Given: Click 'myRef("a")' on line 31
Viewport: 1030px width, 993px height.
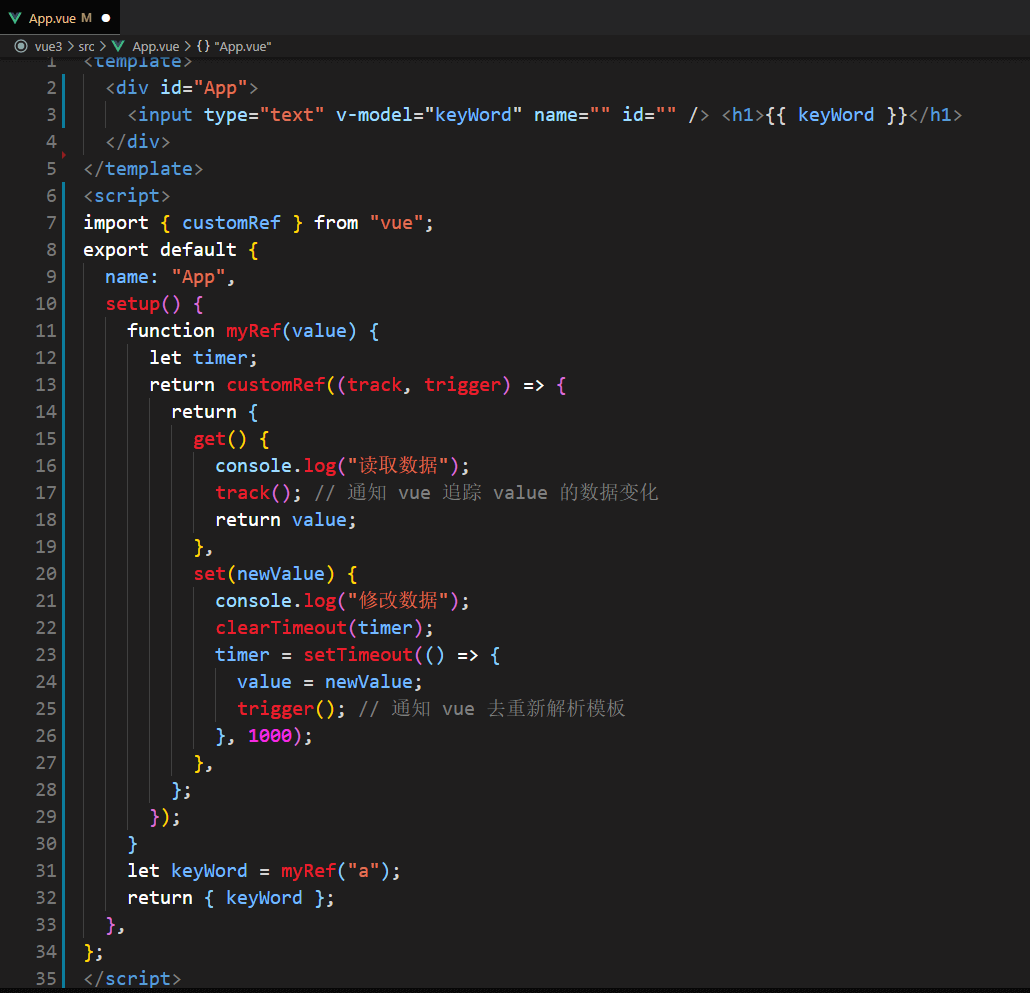Looking at the screenshot, I should pos(335,871).
